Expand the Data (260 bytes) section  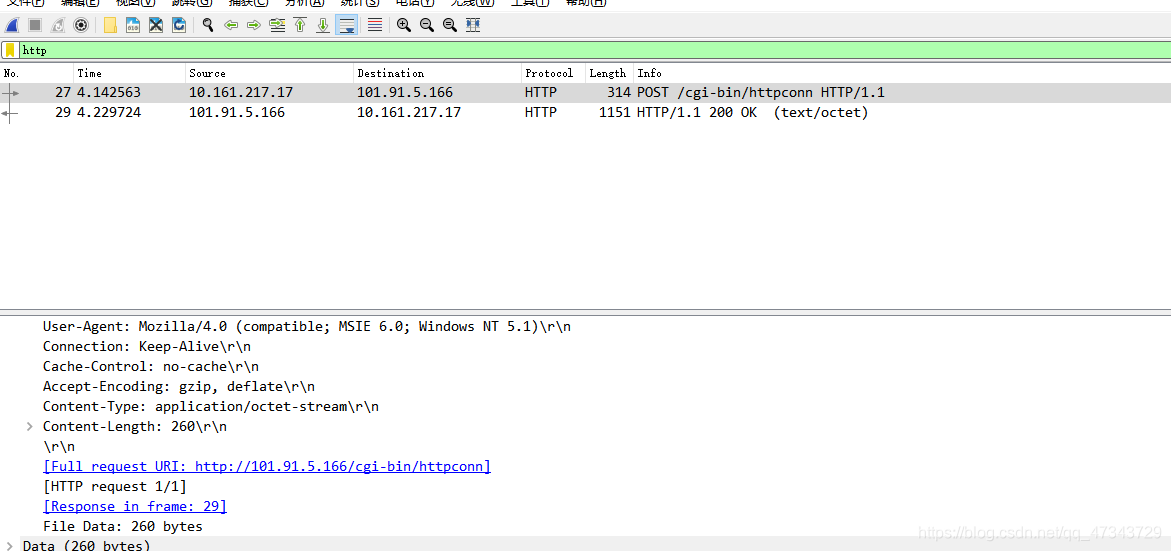point(9,546)
